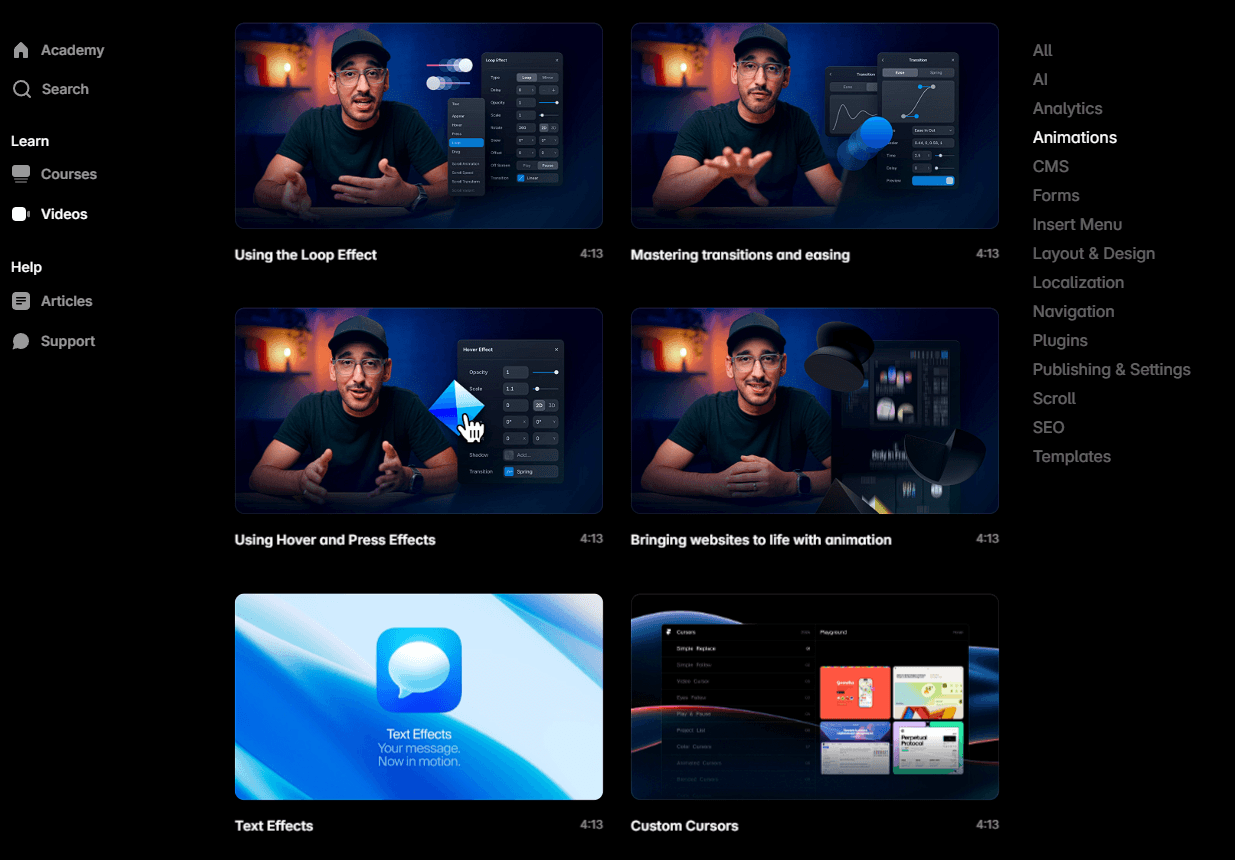This screenshot has width=1235, height=860.
Task: Click the Academy home icon
Action: click(21, 50)
